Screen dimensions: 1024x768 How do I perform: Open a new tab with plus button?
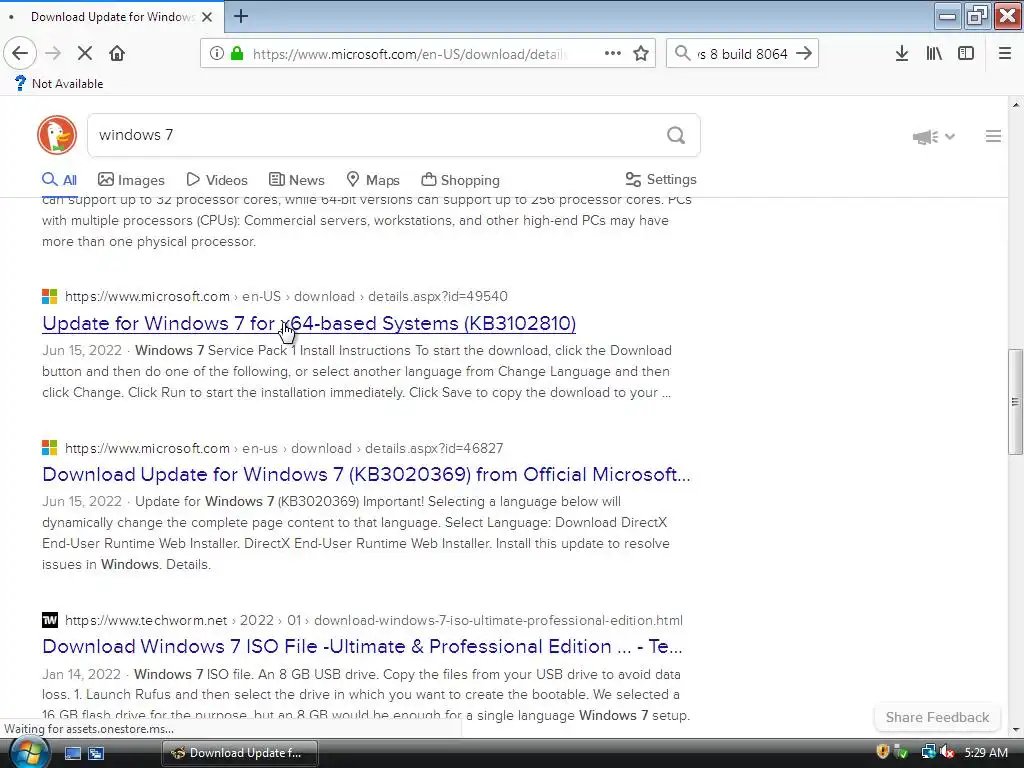[x=240, y=16]
